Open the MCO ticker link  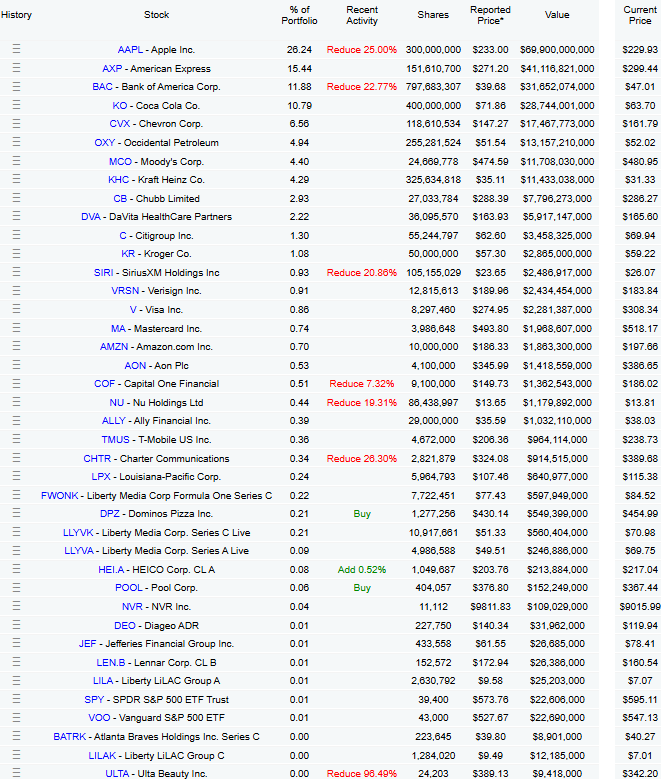tap(120, 161)
